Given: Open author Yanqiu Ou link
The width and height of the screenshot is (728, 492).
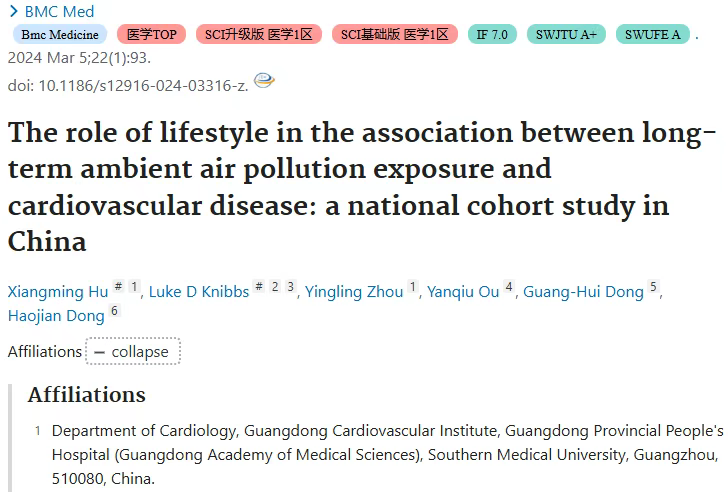Looking at the screenshot, I should (x=463, y=291).
